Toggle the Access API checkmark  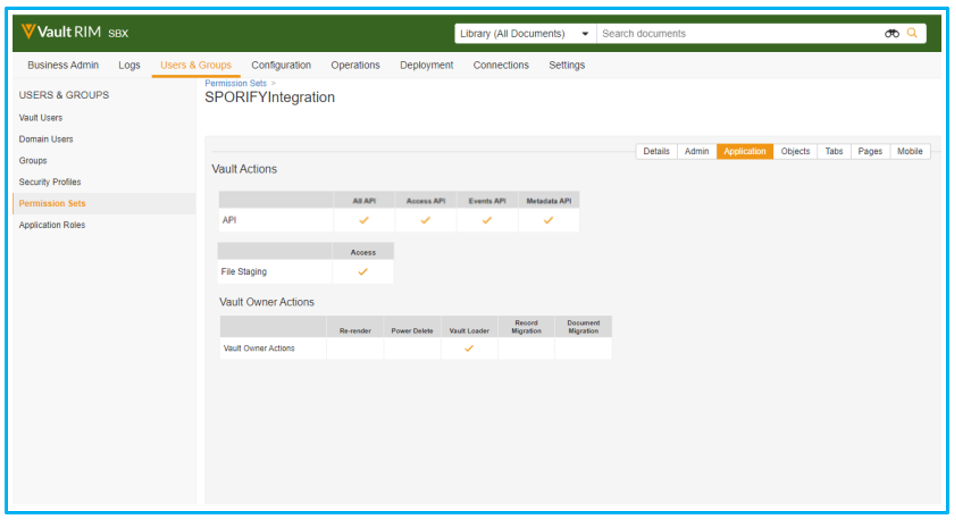425,220
